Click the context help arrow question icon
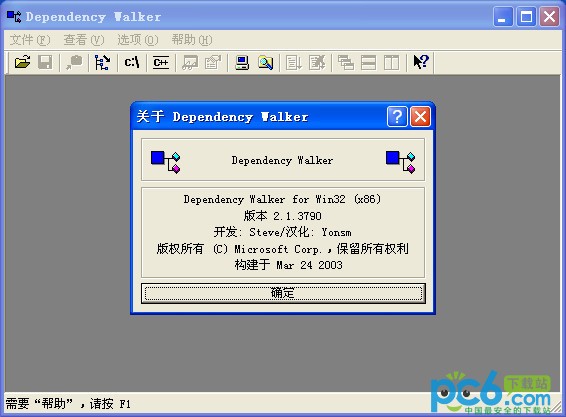 coord(421,62)
